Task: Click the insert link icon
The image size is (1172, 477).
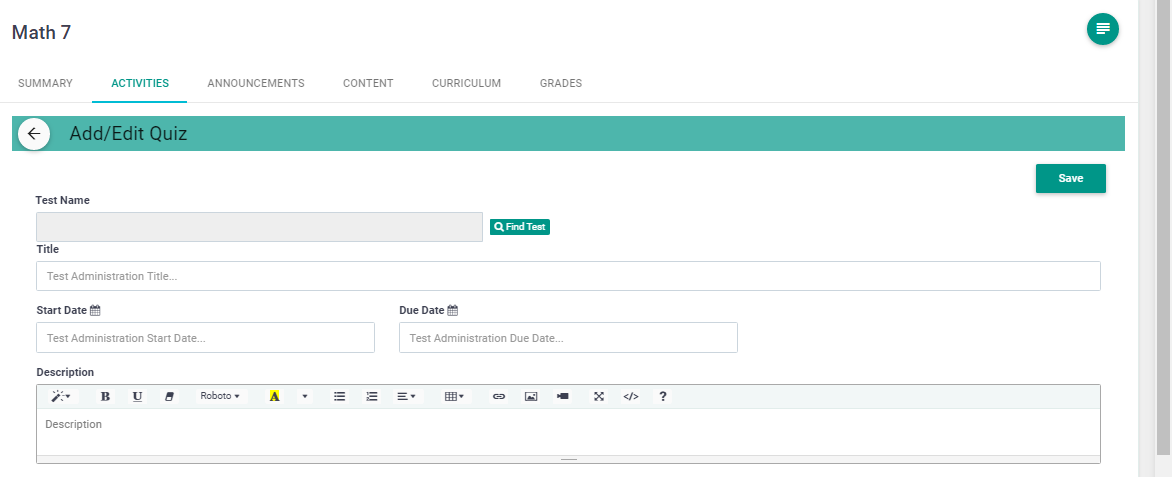Action: (x=499, y=396)
